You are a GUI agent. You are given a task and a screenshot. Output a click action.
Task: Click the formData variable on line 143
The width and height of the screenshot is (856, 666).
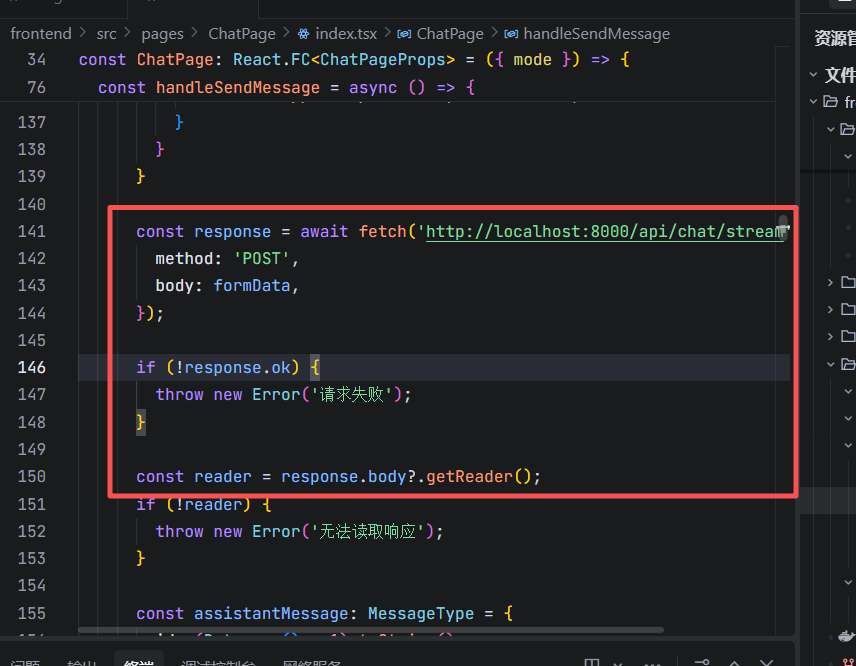pyautogui.click(x=252, y=286)
